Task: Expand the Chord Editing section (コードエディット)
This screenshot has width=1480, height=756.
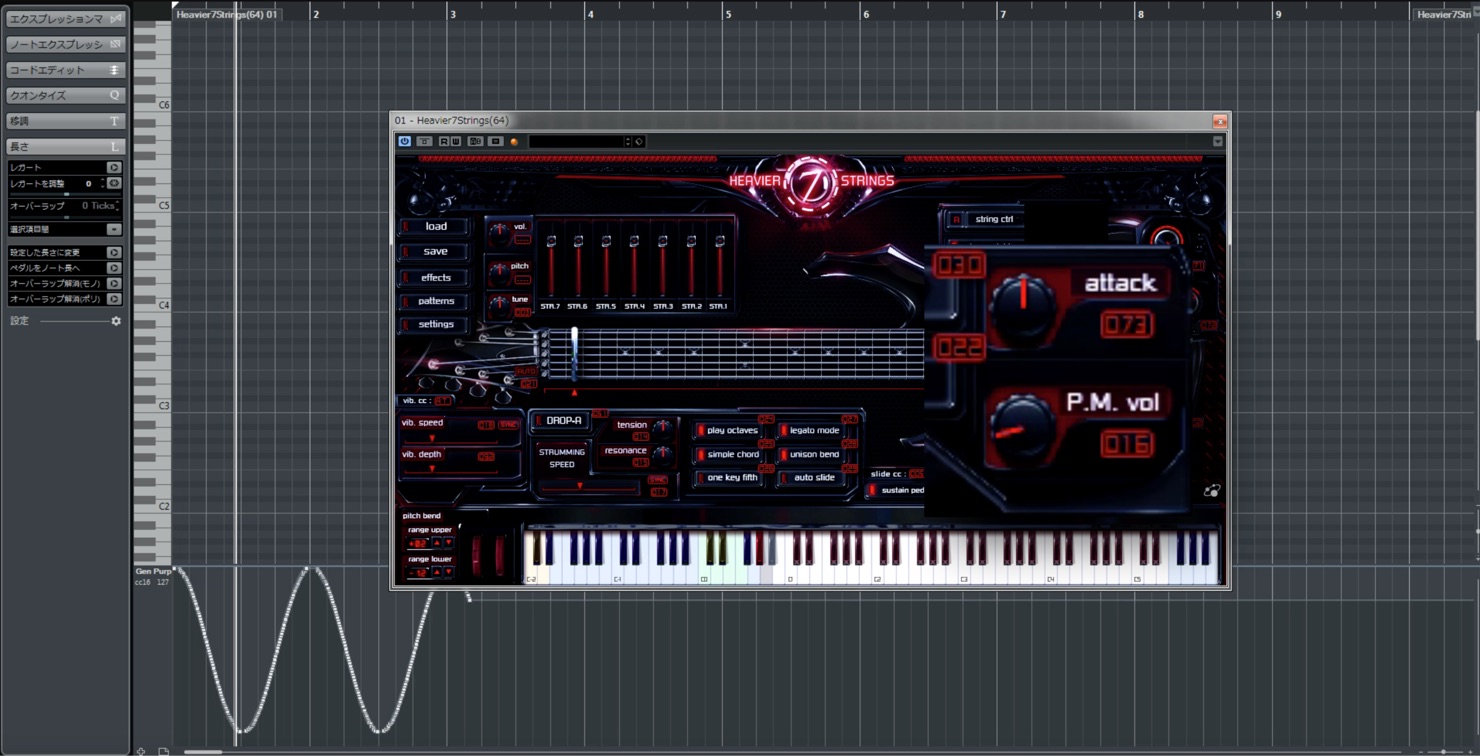Action: click(x=66, y=70)
